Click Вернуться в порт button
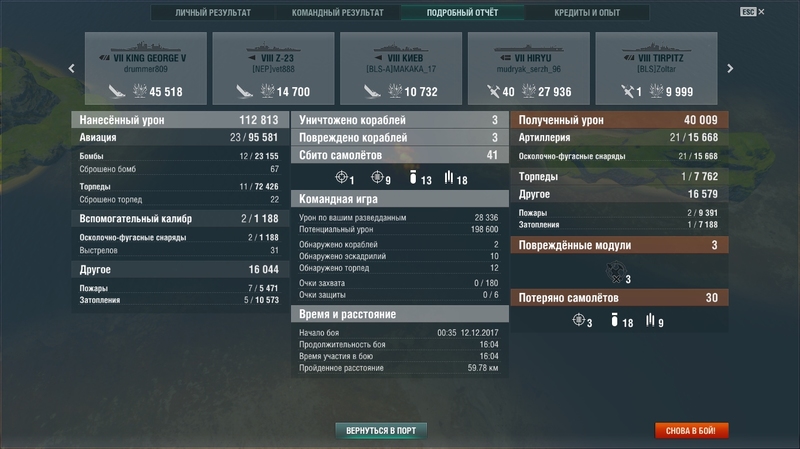800x449 pixels. pyautogui.click(x=381, y=431)
